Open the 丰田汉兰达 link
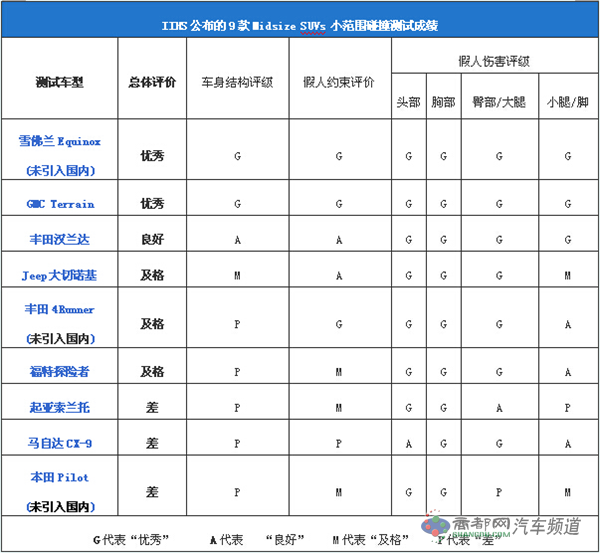600x553 pixels. click(60, 240)
